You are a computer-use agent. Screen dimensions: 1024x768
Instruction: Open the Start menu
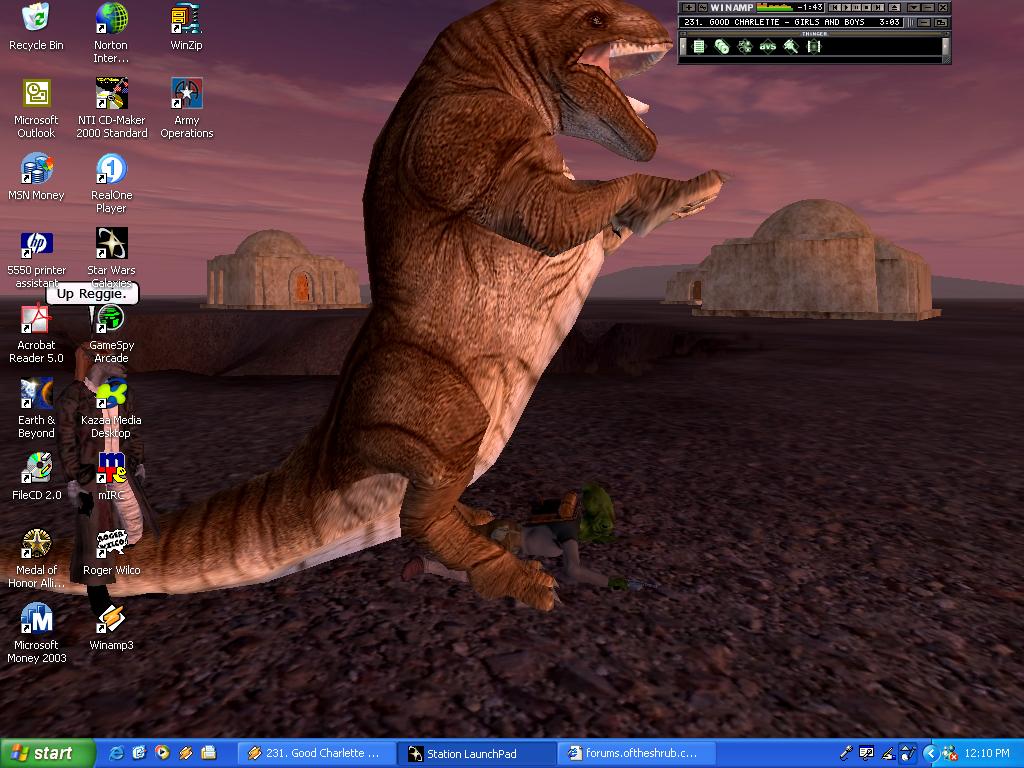coord(40,753)
